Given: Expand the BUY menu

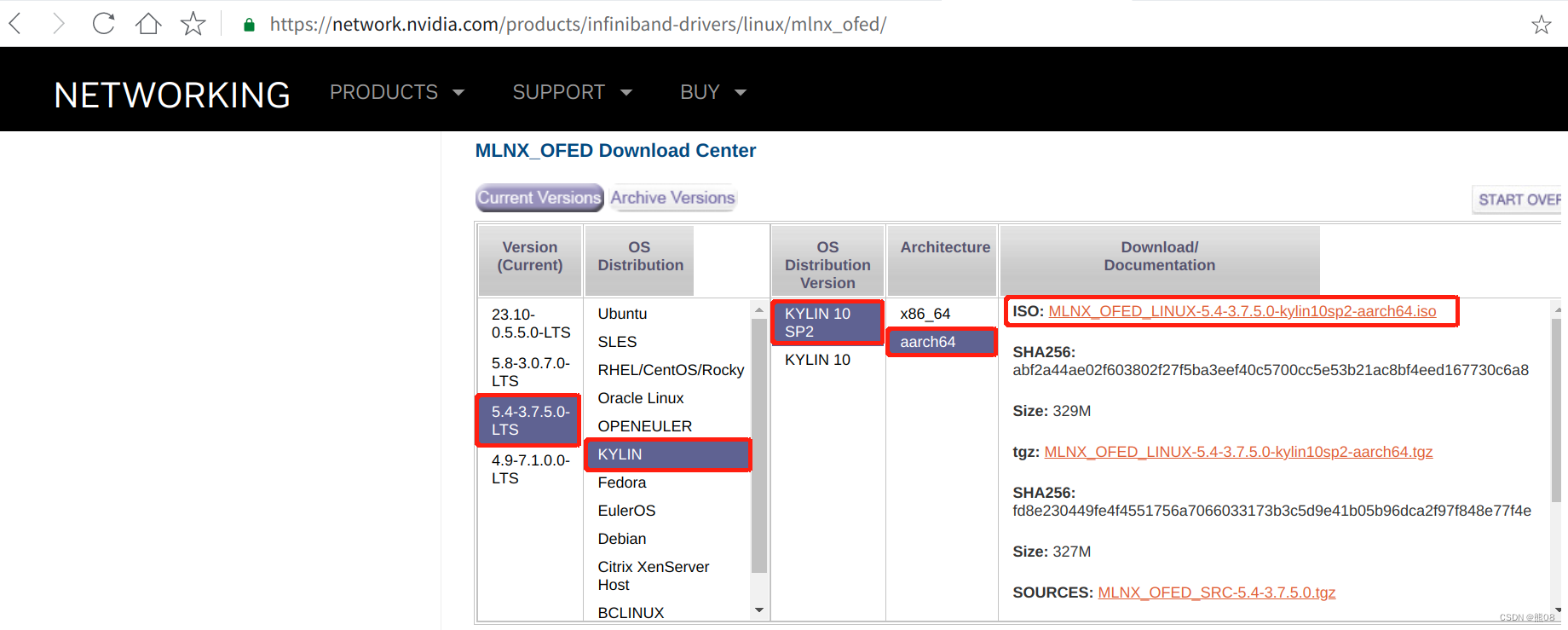Looking at the screenshot, I should tap(713, 92).
